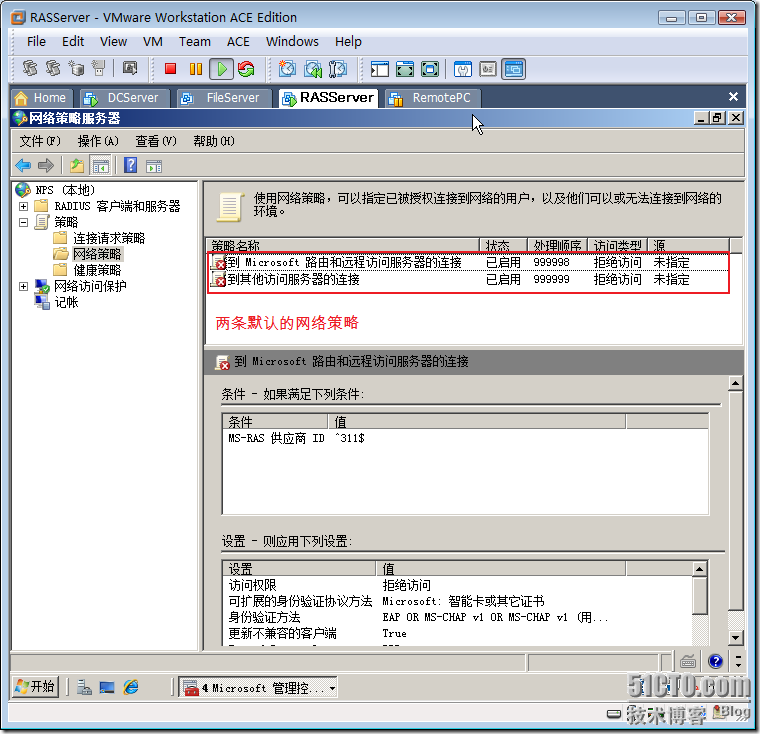
Task: Open the VM menu
Action: click(x=153, y=42)
